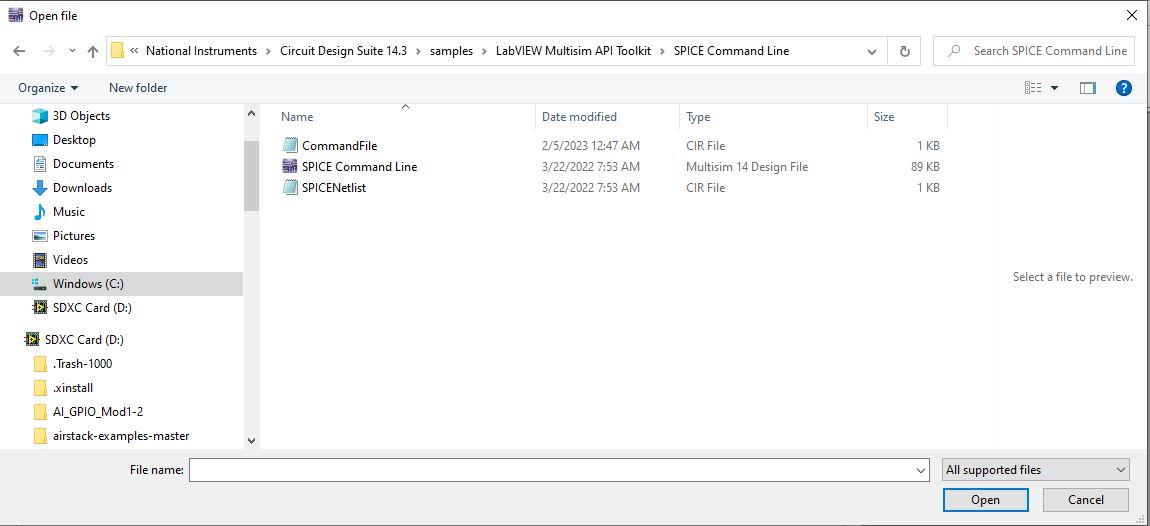Navigate to samples in the breadcrumb
1150x526 pixels.
pyautogui.click(x=451, y=51)
